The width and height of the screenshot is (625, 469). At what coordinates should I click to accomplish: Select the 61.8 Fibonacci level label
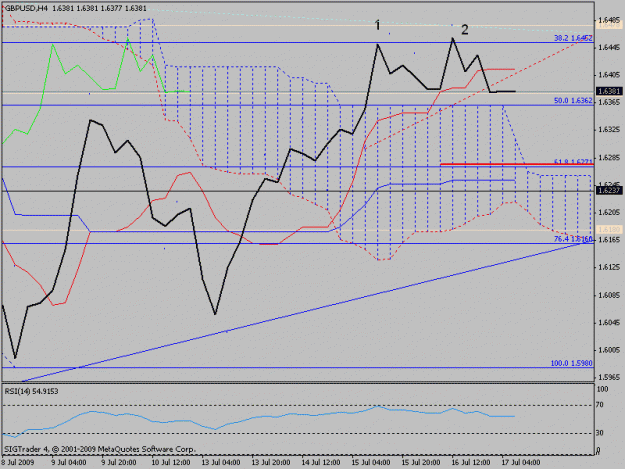pos(573,162)
